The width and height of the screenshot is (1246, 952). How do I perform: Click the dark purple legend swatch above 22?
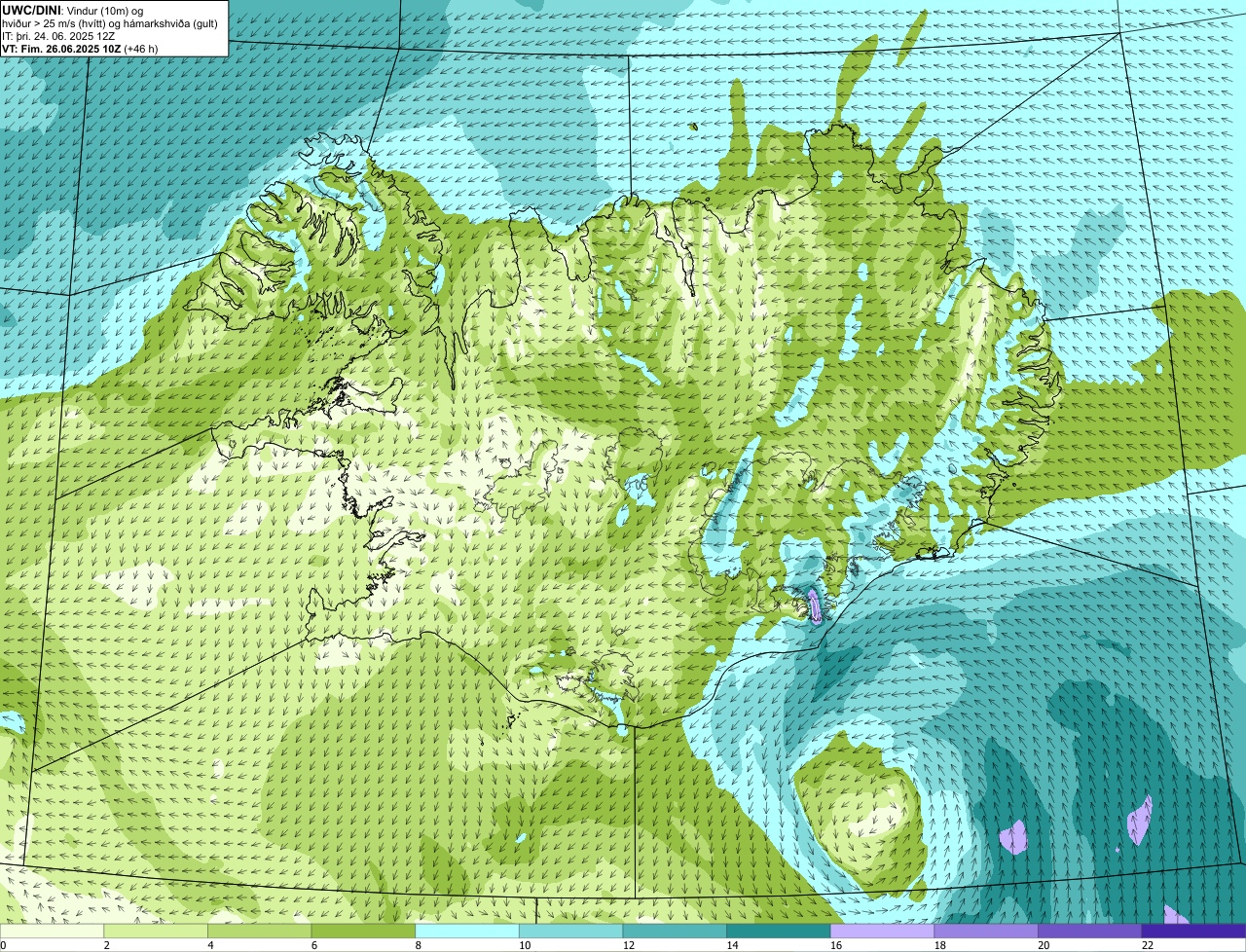(x=1193, y=931)
